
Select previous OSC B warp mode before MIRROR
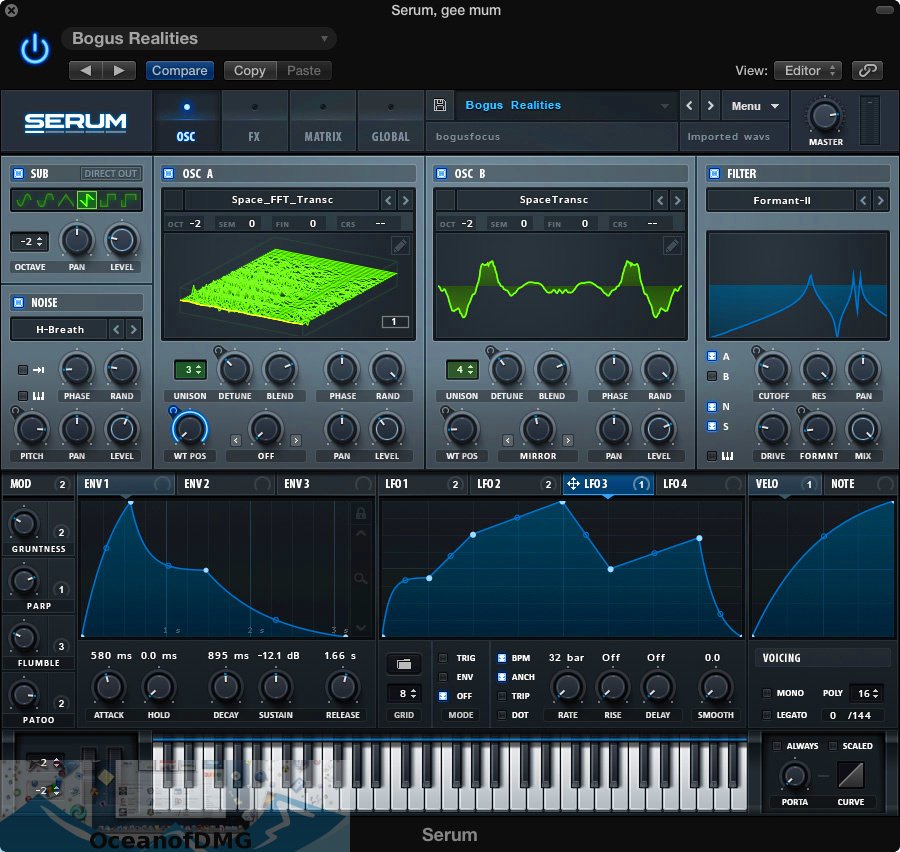coord(507,440)
